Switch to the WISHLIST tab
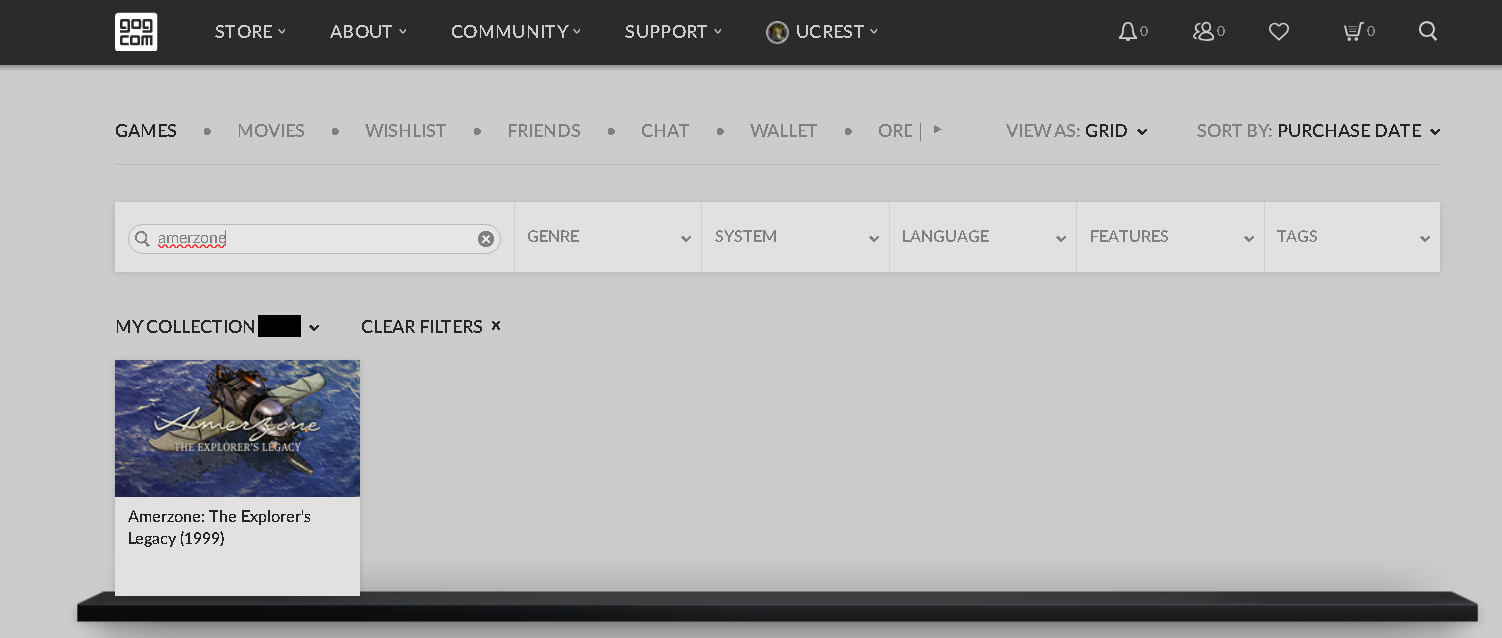This screenshot has height=638, width=1502. coord(405,131)
